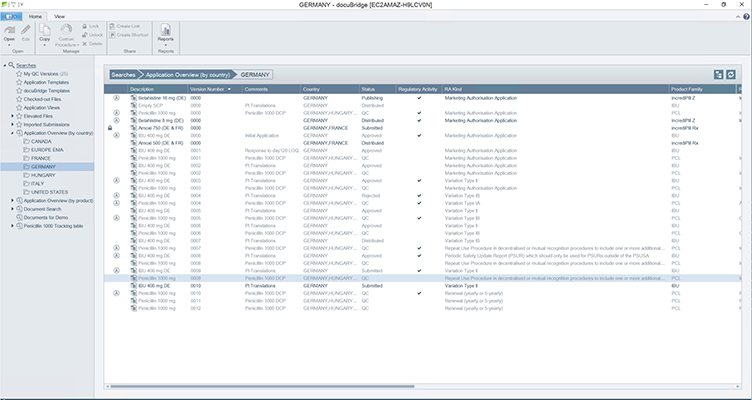Expand Penicillin 1000 Tracking table node

(x=11, y=226)
